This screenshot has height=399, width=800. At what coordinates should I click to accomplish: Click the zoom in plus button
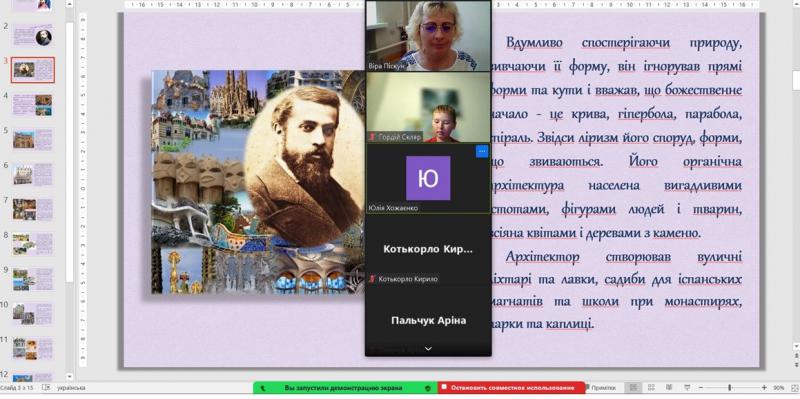(764, 388)
